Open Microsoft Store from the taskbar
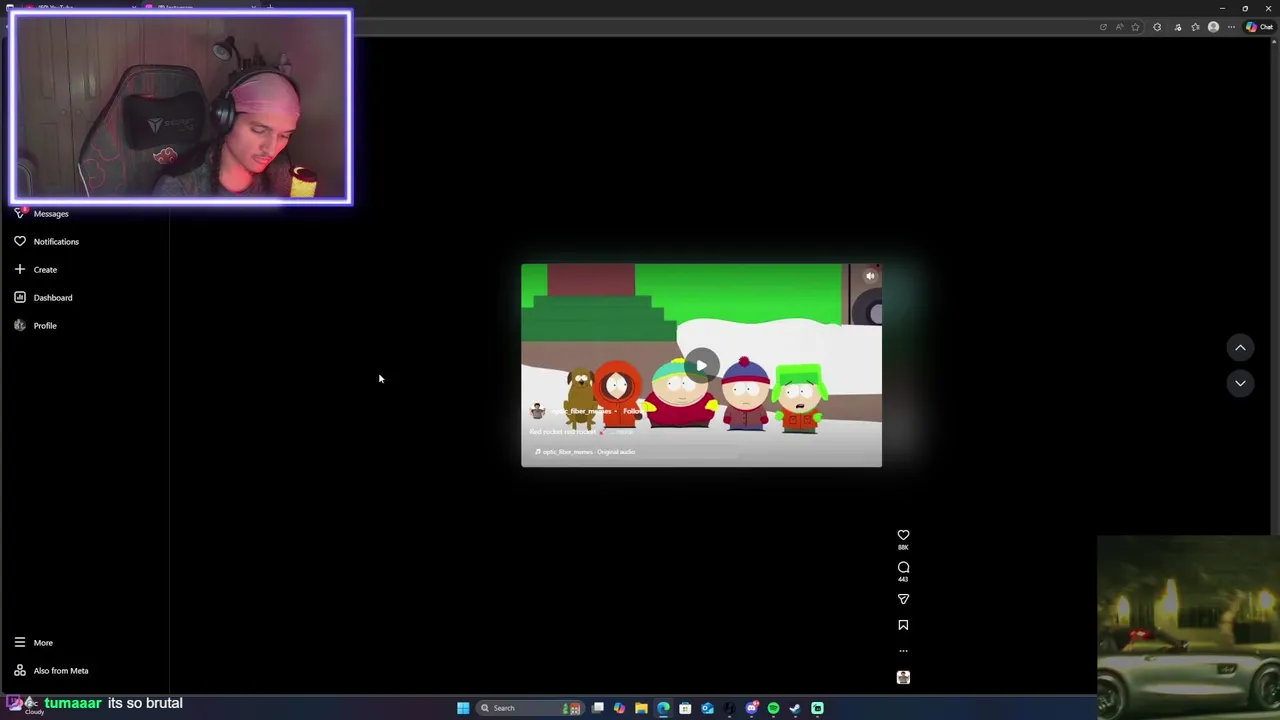Viewport: 1280px width, 720px height. tap(685, 708)
